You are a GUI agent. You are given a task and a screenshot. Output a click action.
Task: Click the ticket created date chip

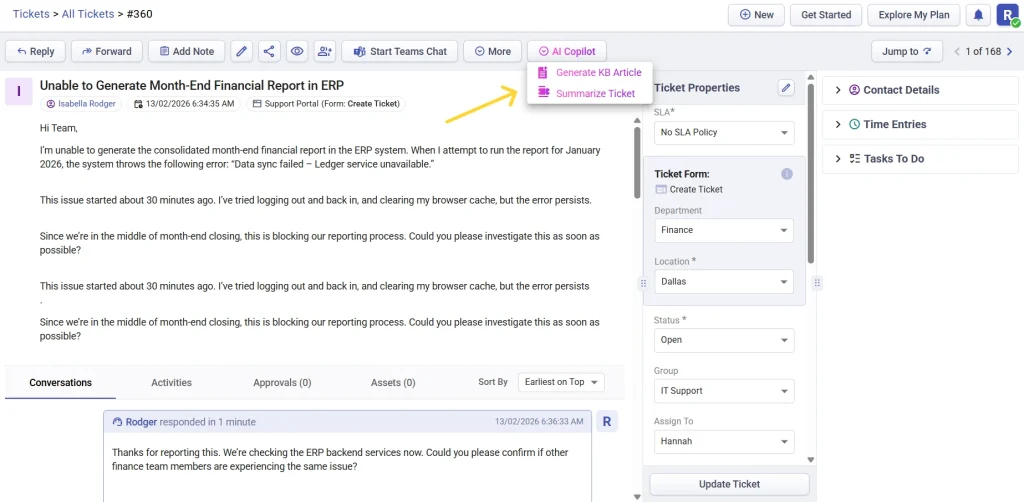tap(185, 104)
